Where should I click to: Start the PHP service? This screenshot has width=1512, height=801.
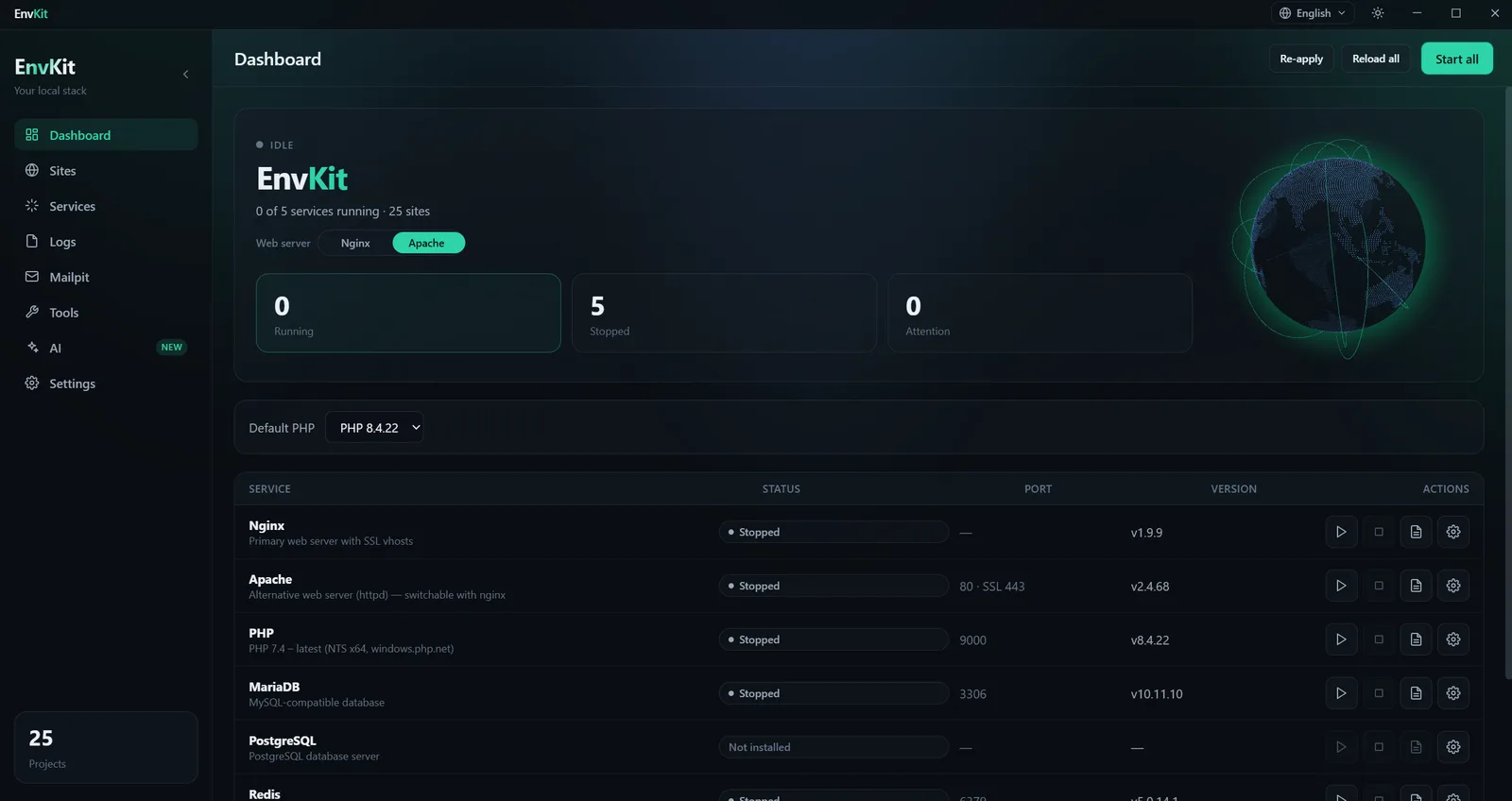(1340, 639)
